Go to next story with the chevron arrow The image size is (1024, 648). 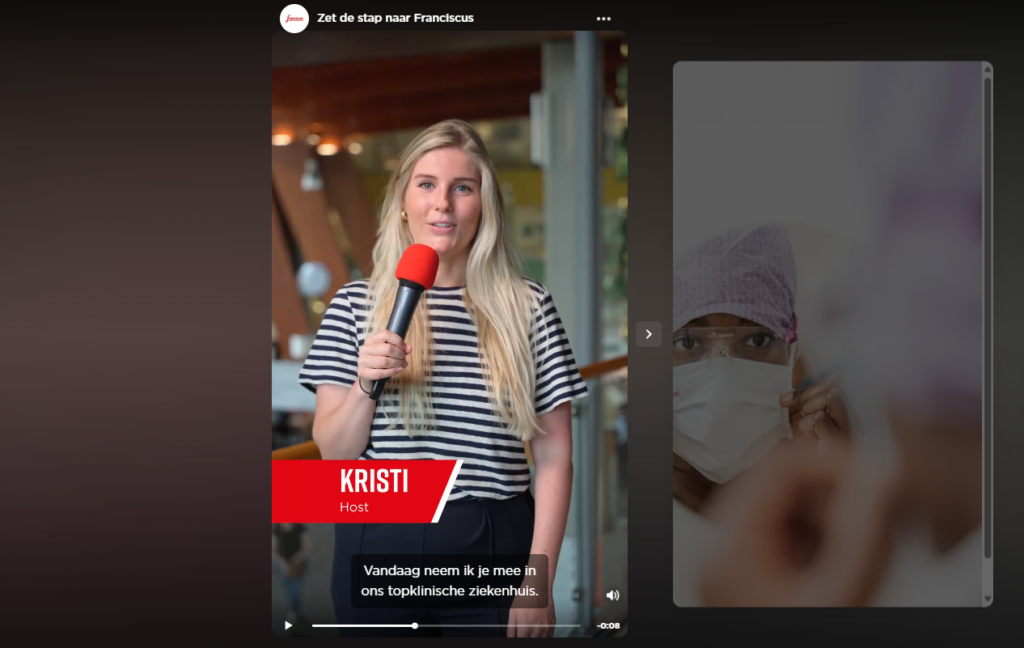coord(648,334)
